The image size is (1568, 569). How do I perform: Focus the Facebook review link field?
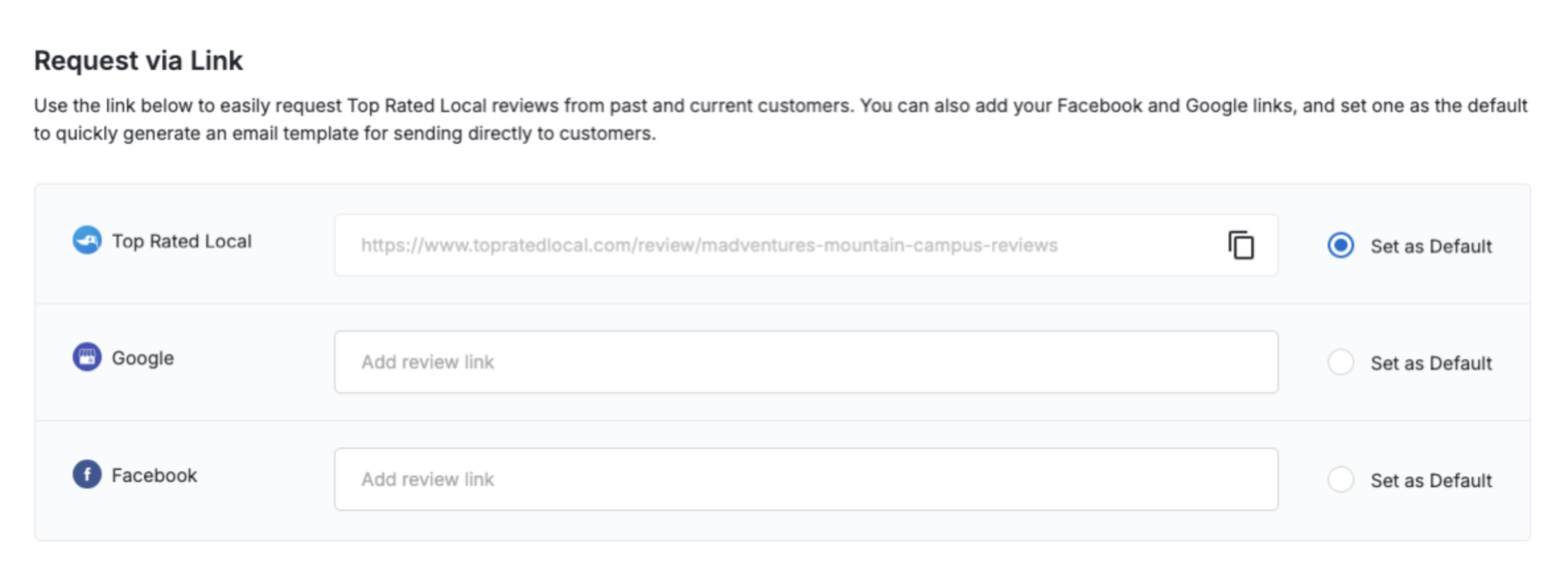[x=806, y=479]
